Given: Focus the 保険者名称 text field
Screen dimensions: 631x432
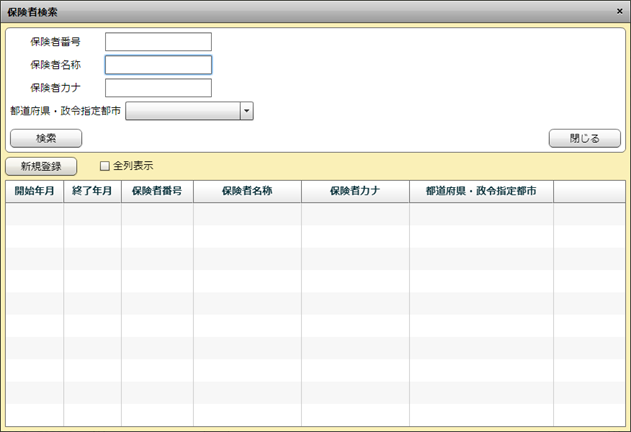Looking at the screenshot, I should 158,65.
